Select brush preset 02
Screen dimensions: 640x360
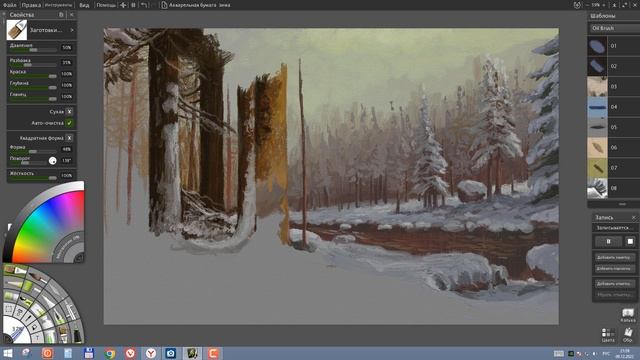[x=613, y=66]
